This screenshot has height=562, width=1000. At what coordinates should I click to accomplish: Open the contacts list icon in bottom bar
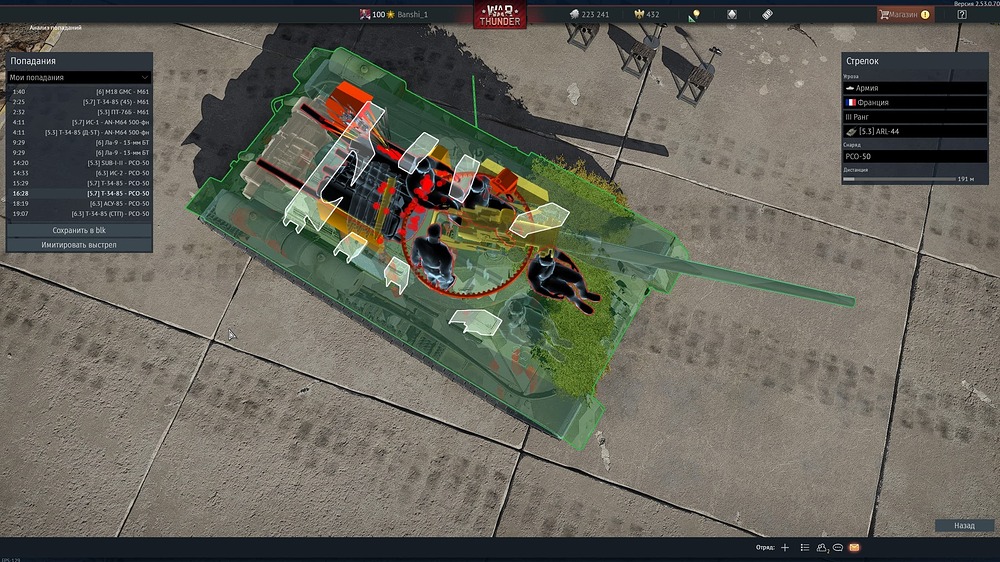point(804,548)
